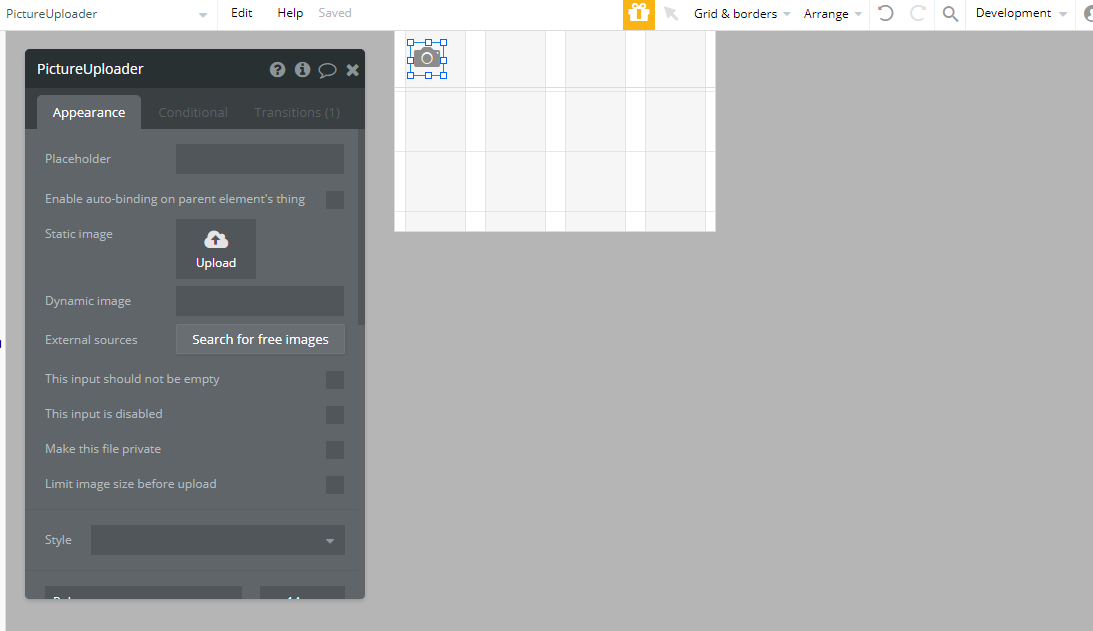This screenshot has width=1093, height=631.
Task: Undo the last change
Action: [885, 13]
